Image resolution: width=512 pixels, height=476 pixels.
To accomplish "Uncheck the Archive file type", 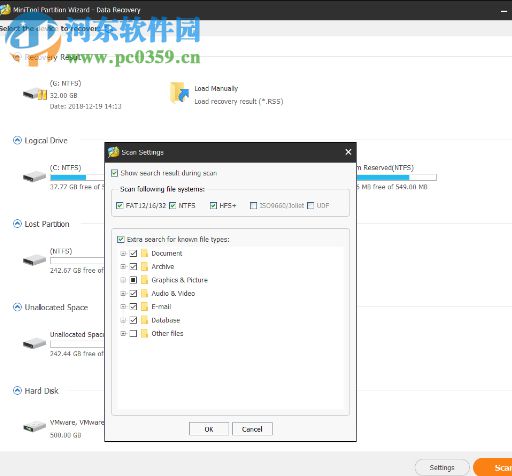I will point(133,266).
